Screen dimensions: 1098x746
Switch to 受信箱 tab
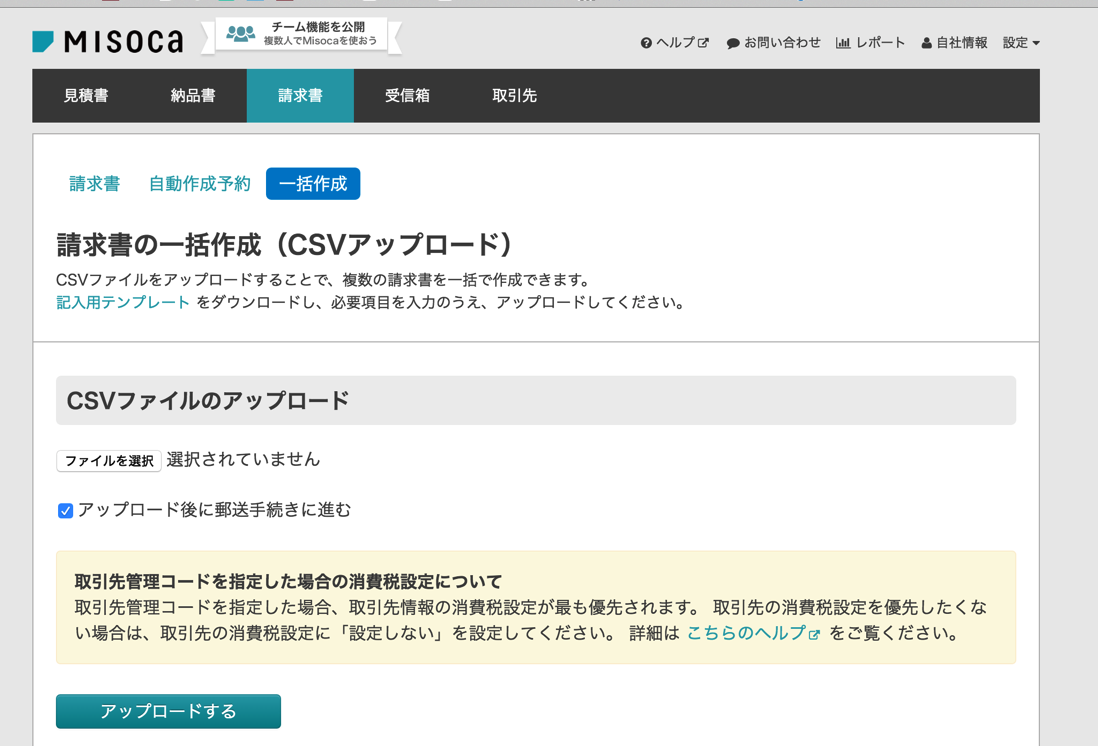point(407,96)
